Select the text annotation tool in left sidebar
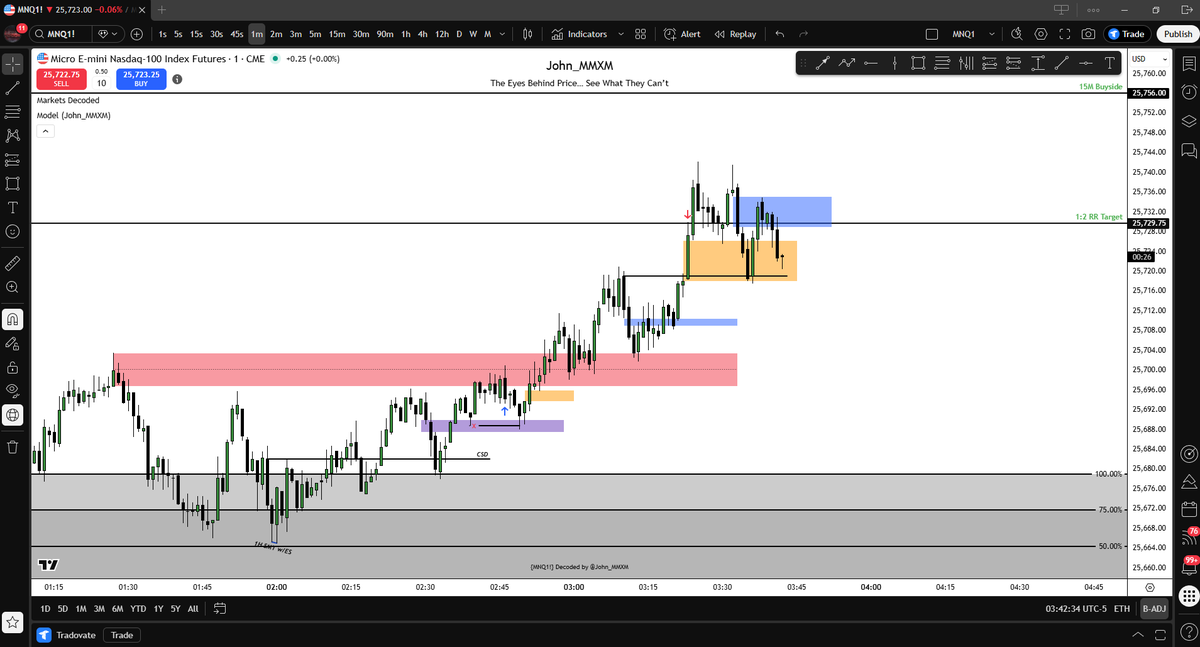 point(13,207)
